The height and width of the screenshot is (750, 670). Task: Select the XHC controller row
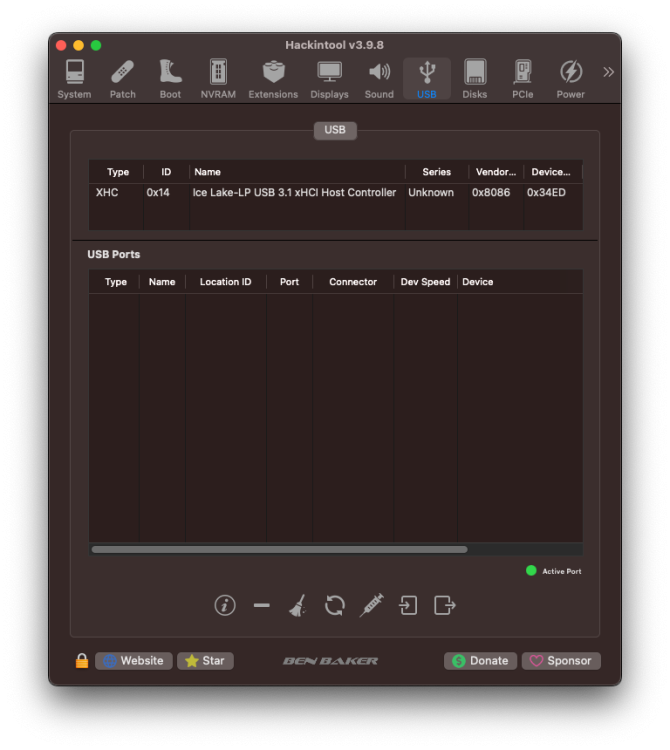pos(335,192)
